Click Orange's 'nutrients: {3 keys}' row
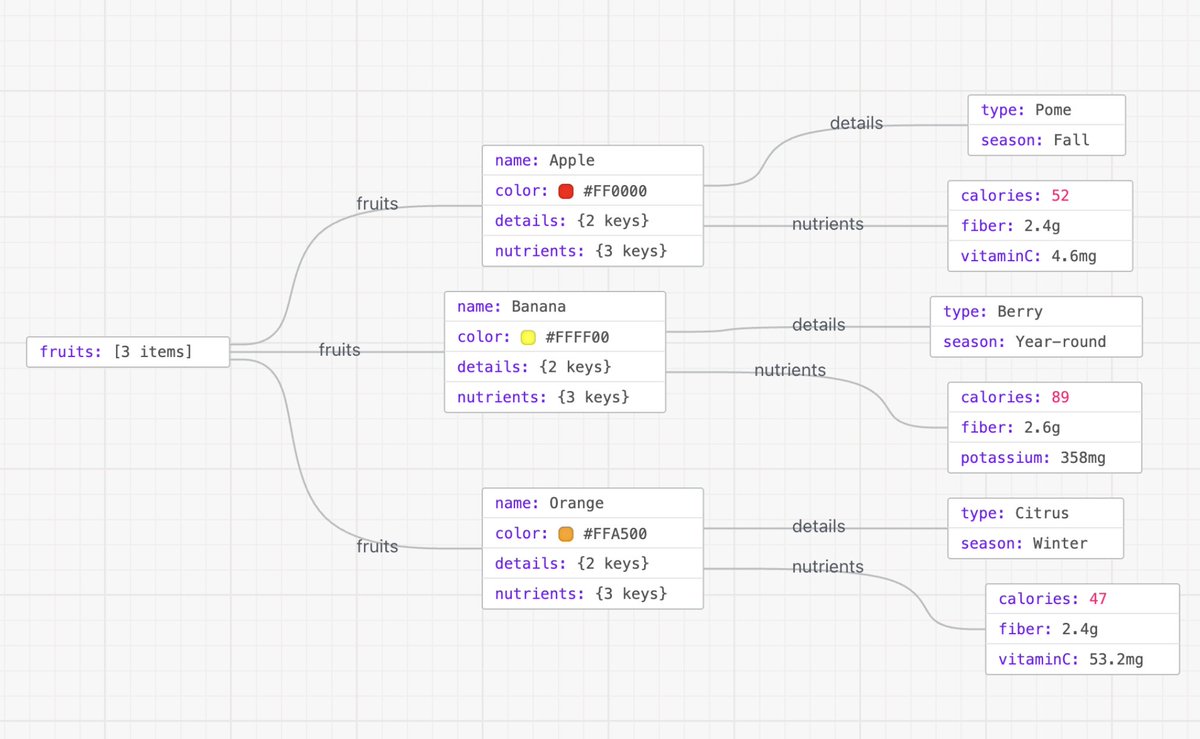 (x=593, y=594)
